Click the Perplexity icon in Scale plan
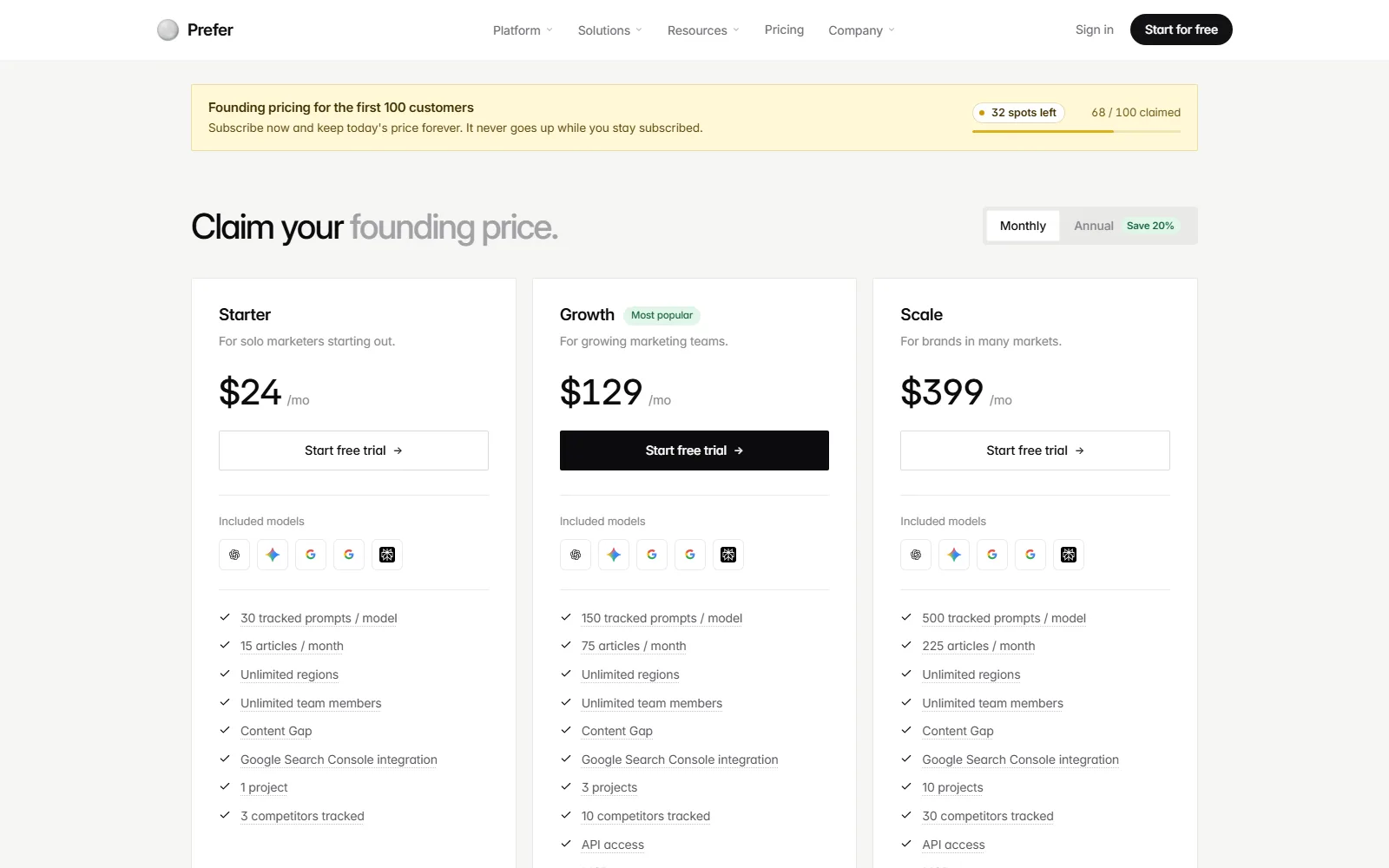The image size is (1389, 868). click(1069, 555)
